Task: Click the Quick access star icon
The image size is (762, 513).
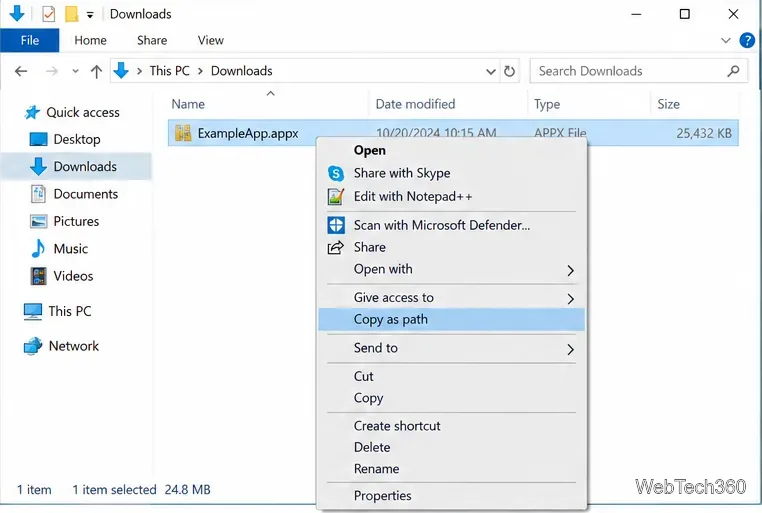Action: [32, 112]
